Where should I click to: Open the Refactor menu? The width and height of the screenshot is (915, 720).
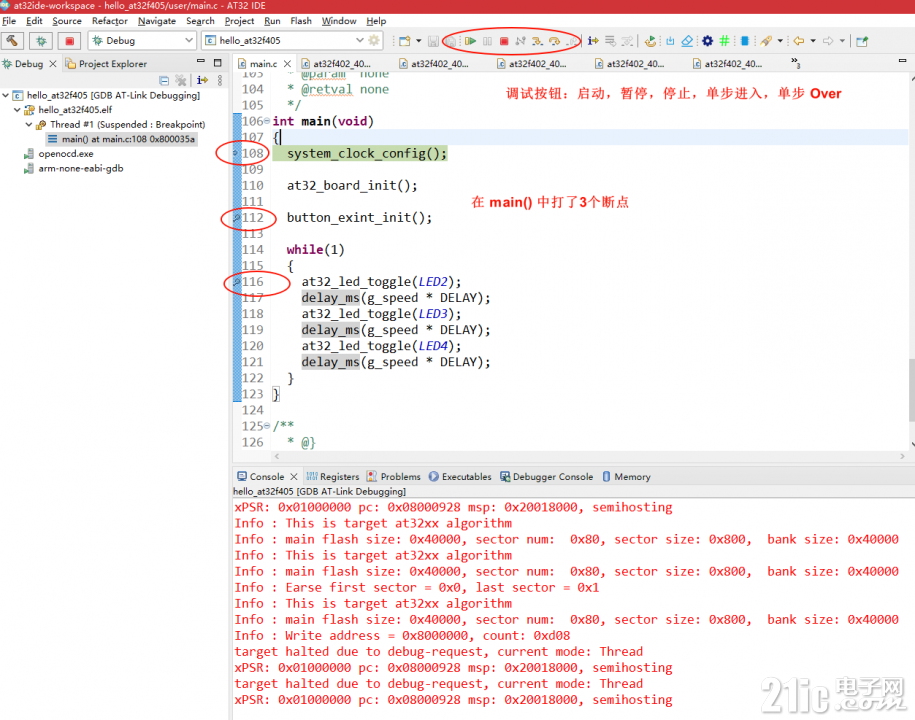110,21
